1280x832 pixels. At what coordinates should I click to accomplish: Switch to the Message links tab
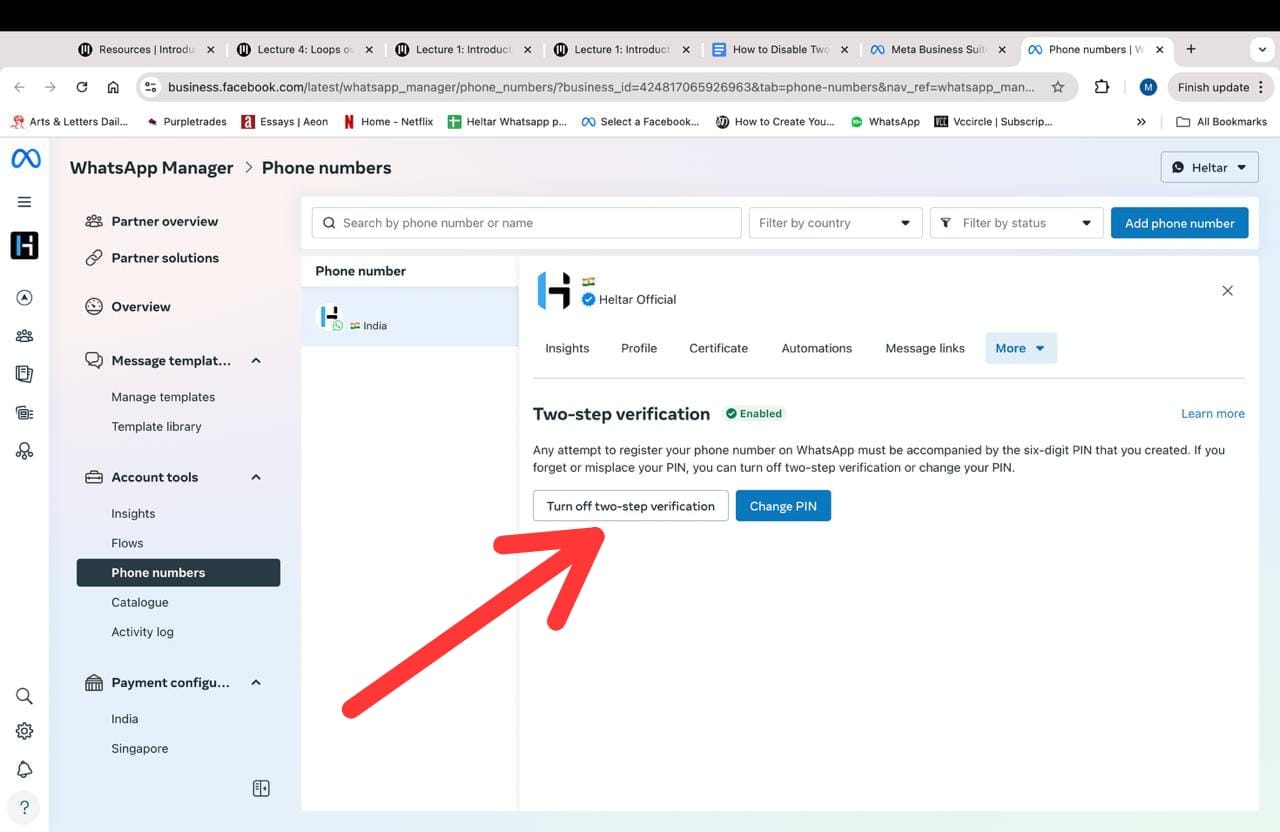[x=925, y=348]
